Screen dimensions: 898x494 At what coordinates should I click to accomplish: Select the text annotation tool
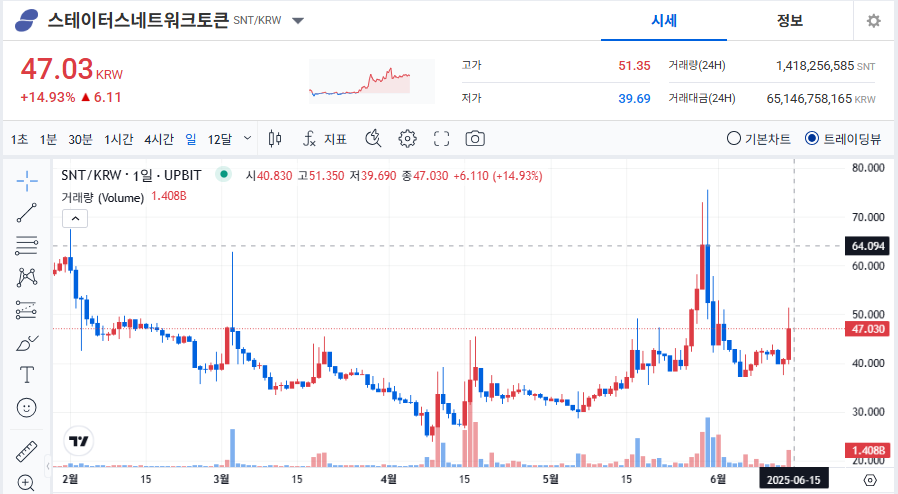(27, 375)
